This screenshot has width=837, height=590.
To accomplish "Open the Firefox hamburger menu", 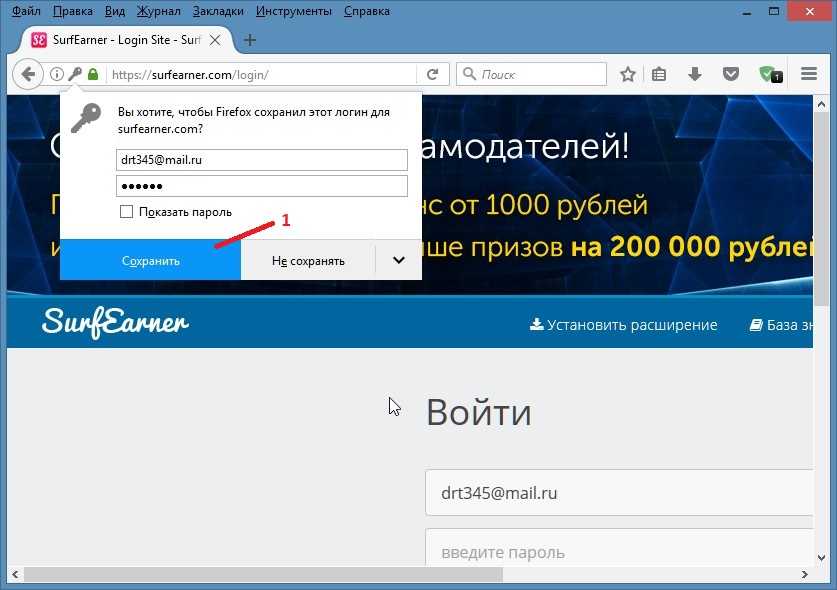I will point(809,74).
